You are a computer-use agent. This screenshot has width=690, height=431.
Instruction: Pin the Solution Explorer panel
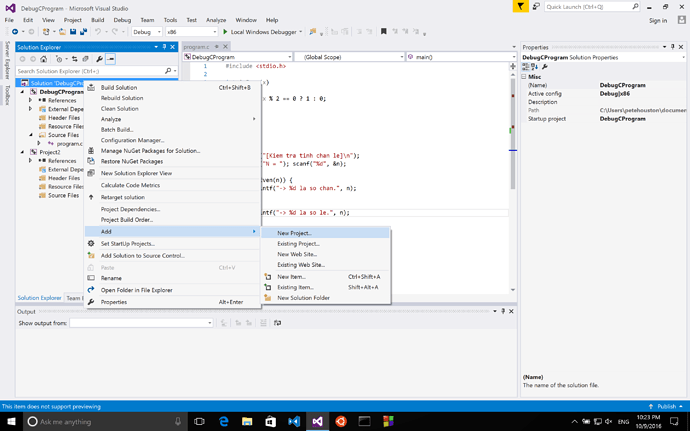164,47
